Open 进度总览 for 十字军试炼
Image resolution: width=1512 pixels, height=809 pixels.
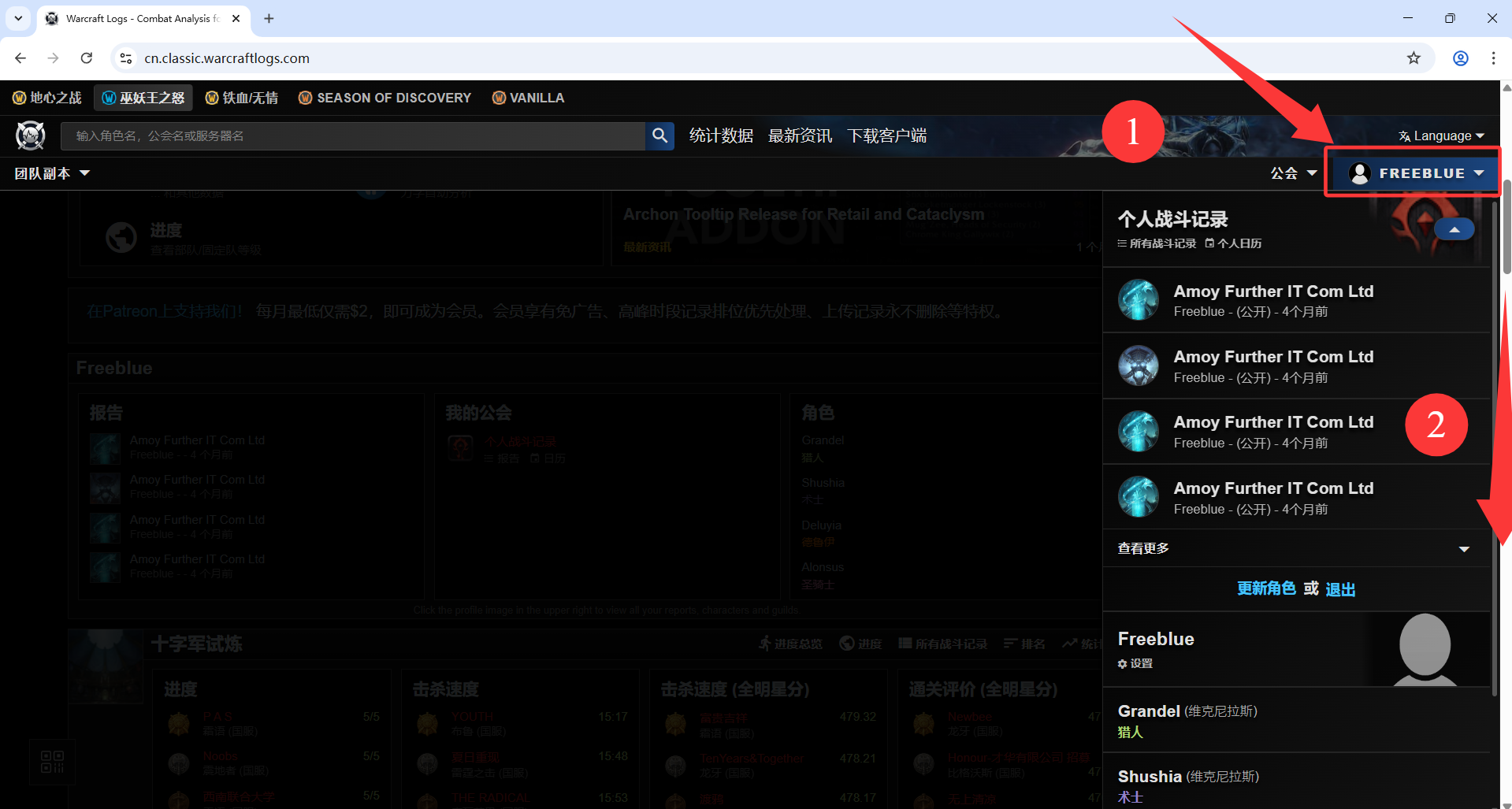[790, 644]
